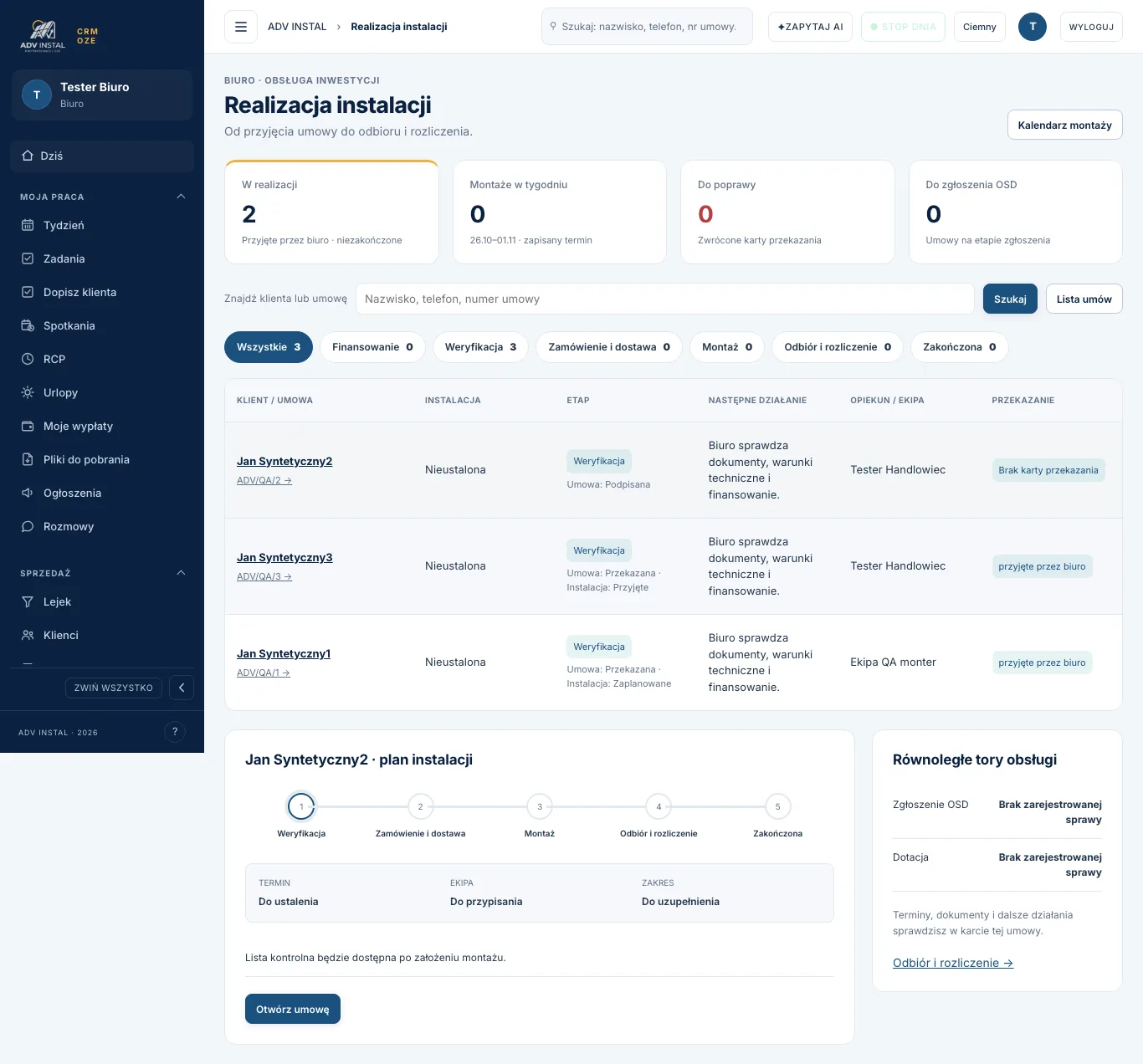Open the Zadania checklist icon
Viewport: 1143px width, 1064px height.
(x=28, y=258)
